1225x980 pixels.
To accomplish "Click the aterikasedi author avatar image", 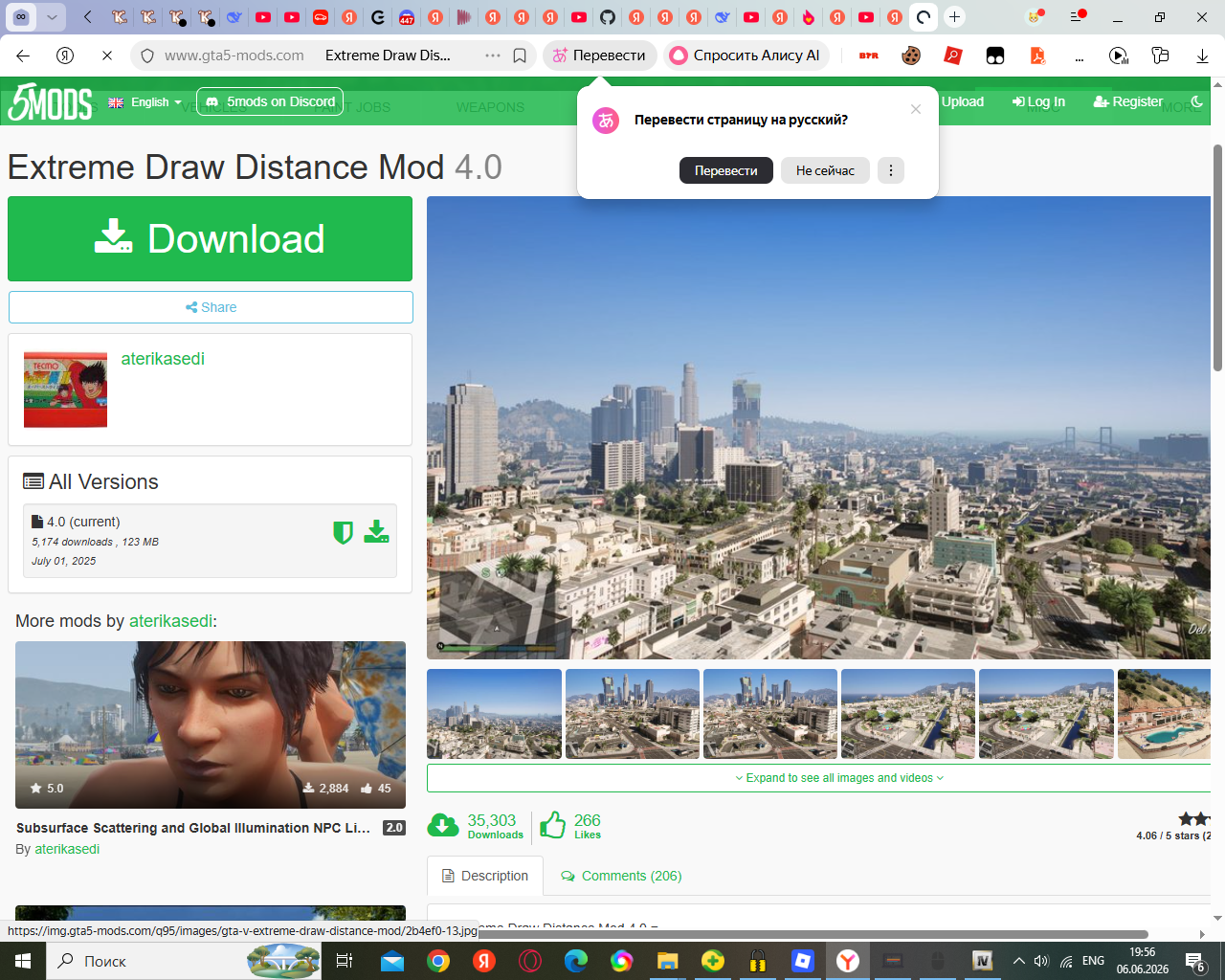I will [x=65, y=390].
